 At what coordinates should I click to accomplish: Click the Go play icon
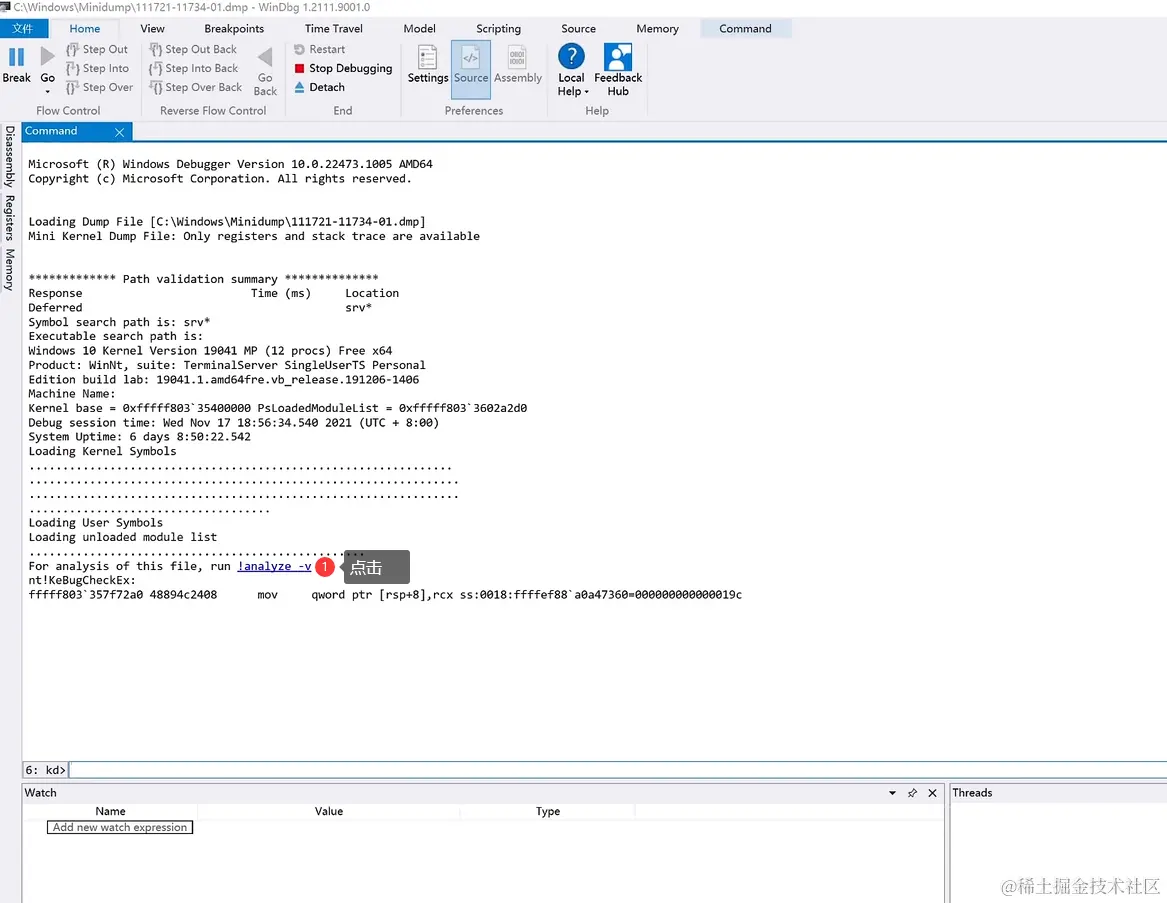point(48,57)
